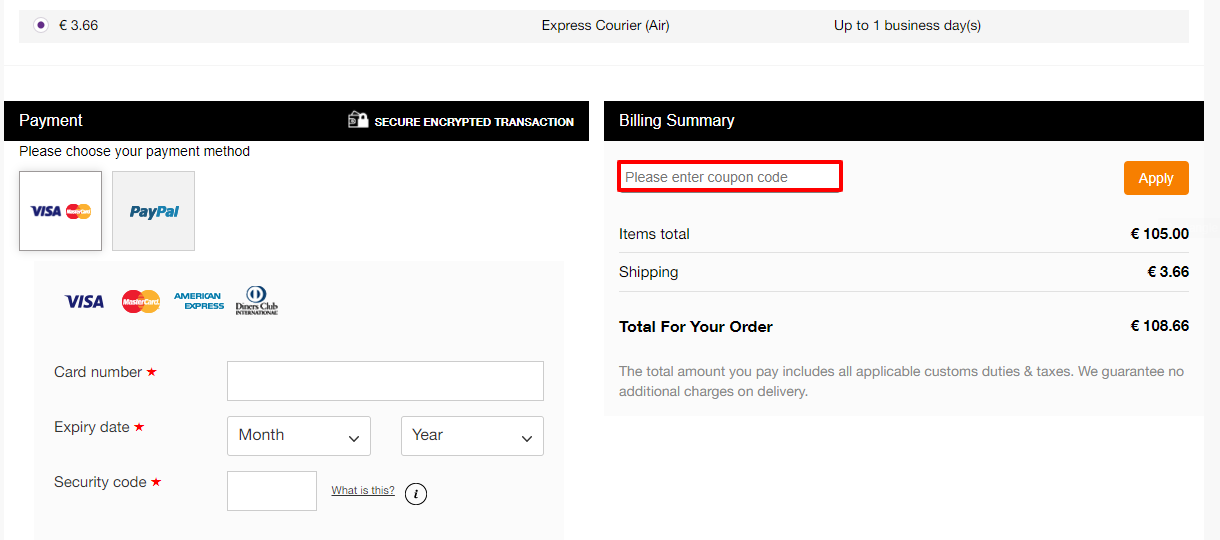Focus the Card number input field

tap(385, 381)
